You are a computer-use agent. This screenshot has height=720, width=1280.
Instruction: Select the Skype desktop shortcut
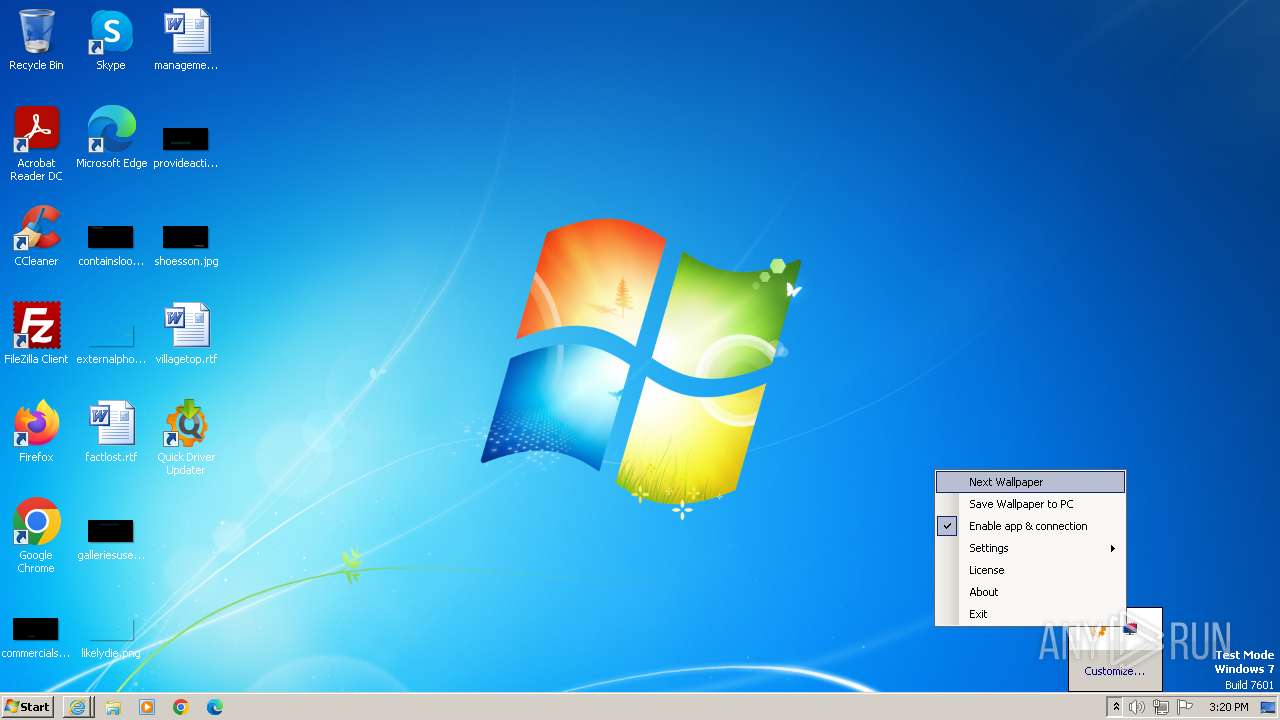point(111,40)
